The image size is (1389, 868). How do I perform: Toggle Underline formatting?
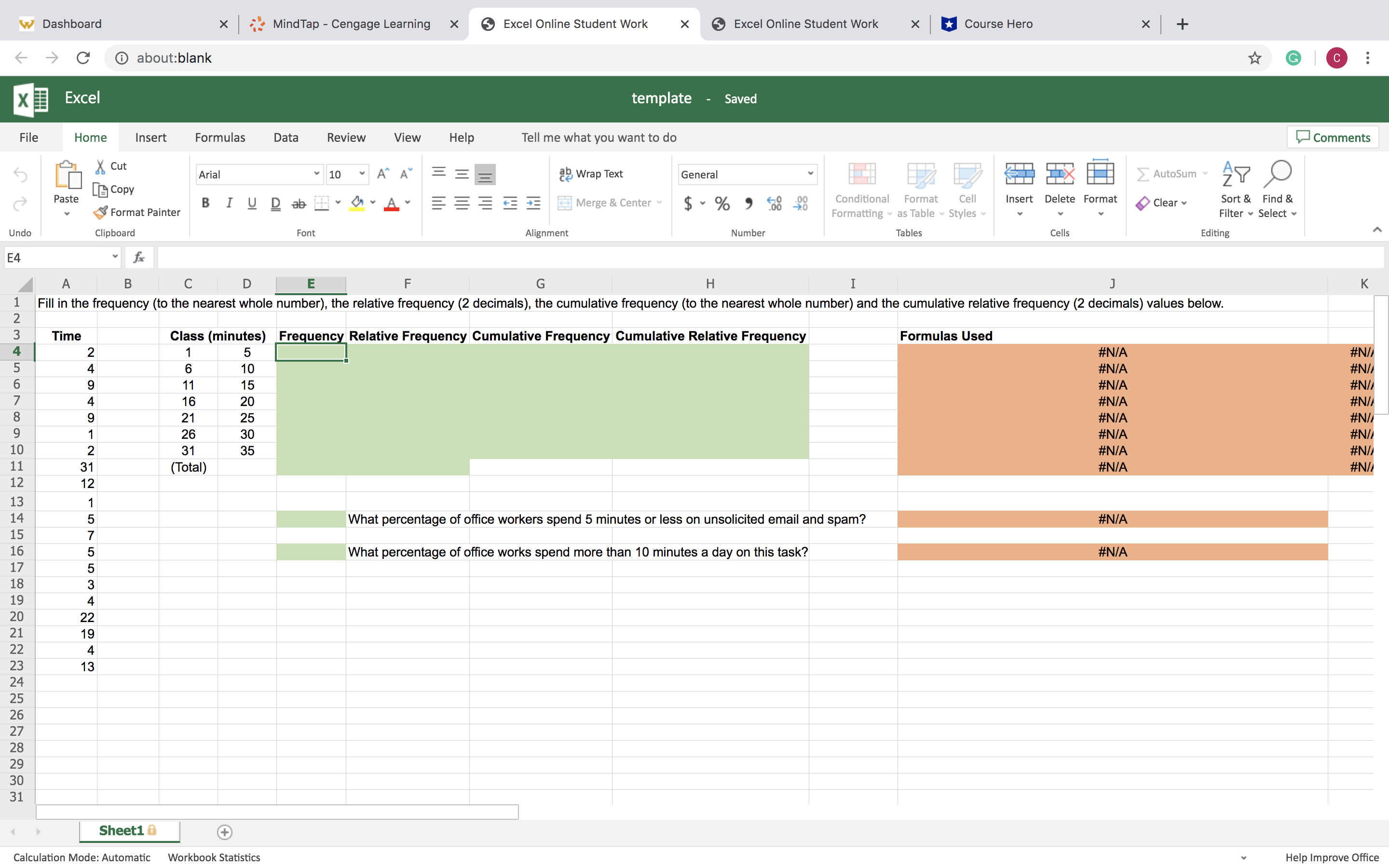point(252,203)
